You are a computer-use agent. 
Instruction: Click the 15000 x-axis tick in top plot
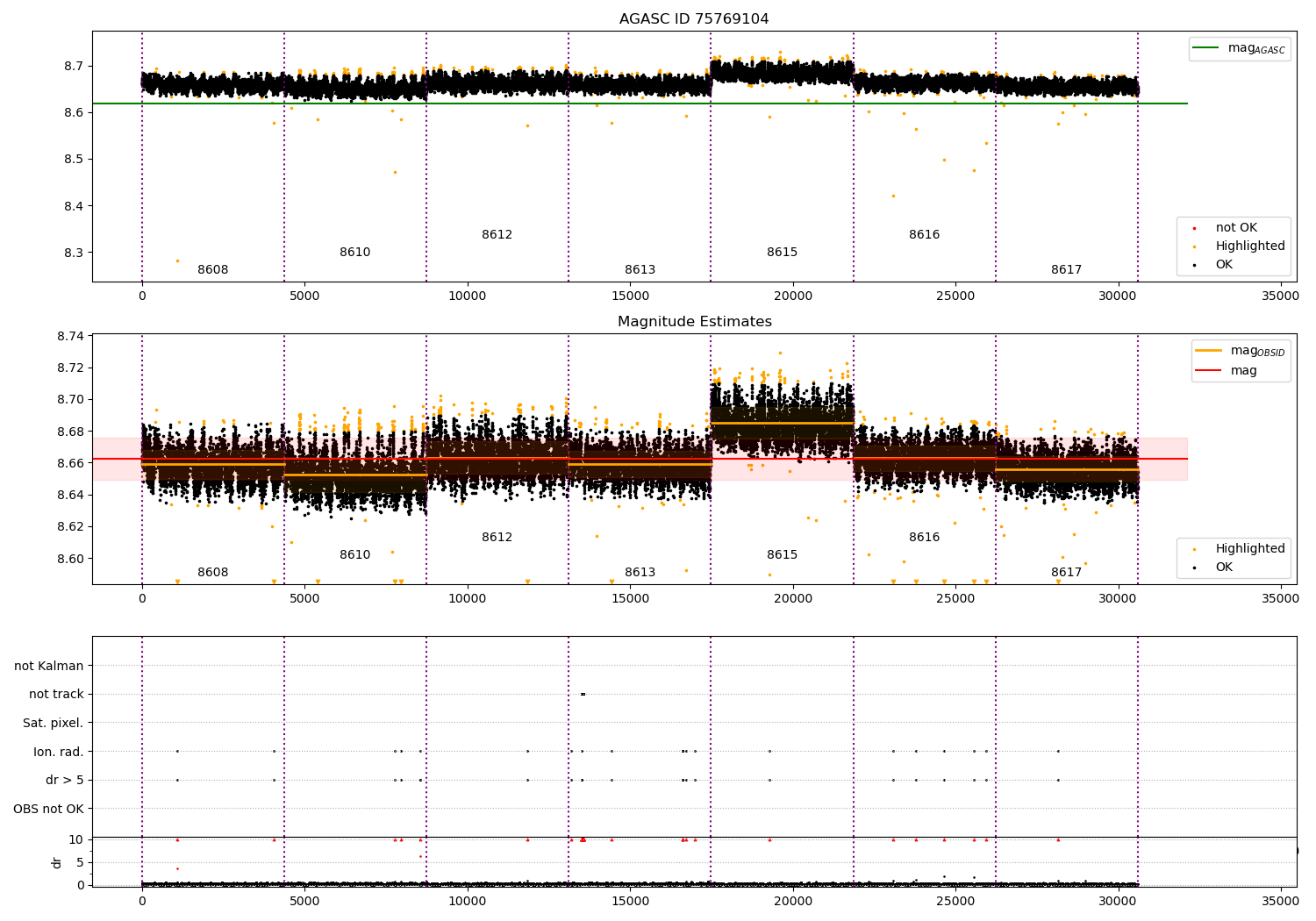[630, 296]
